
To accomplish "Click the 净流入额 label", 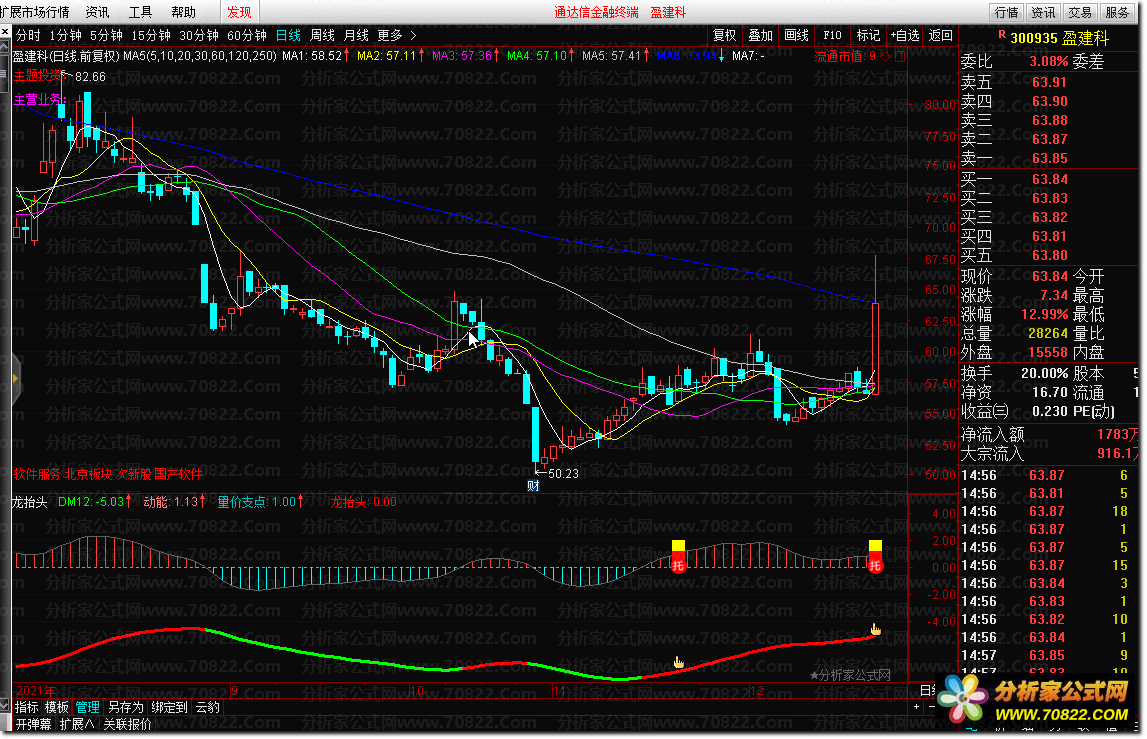I will [x=992, y=435].
